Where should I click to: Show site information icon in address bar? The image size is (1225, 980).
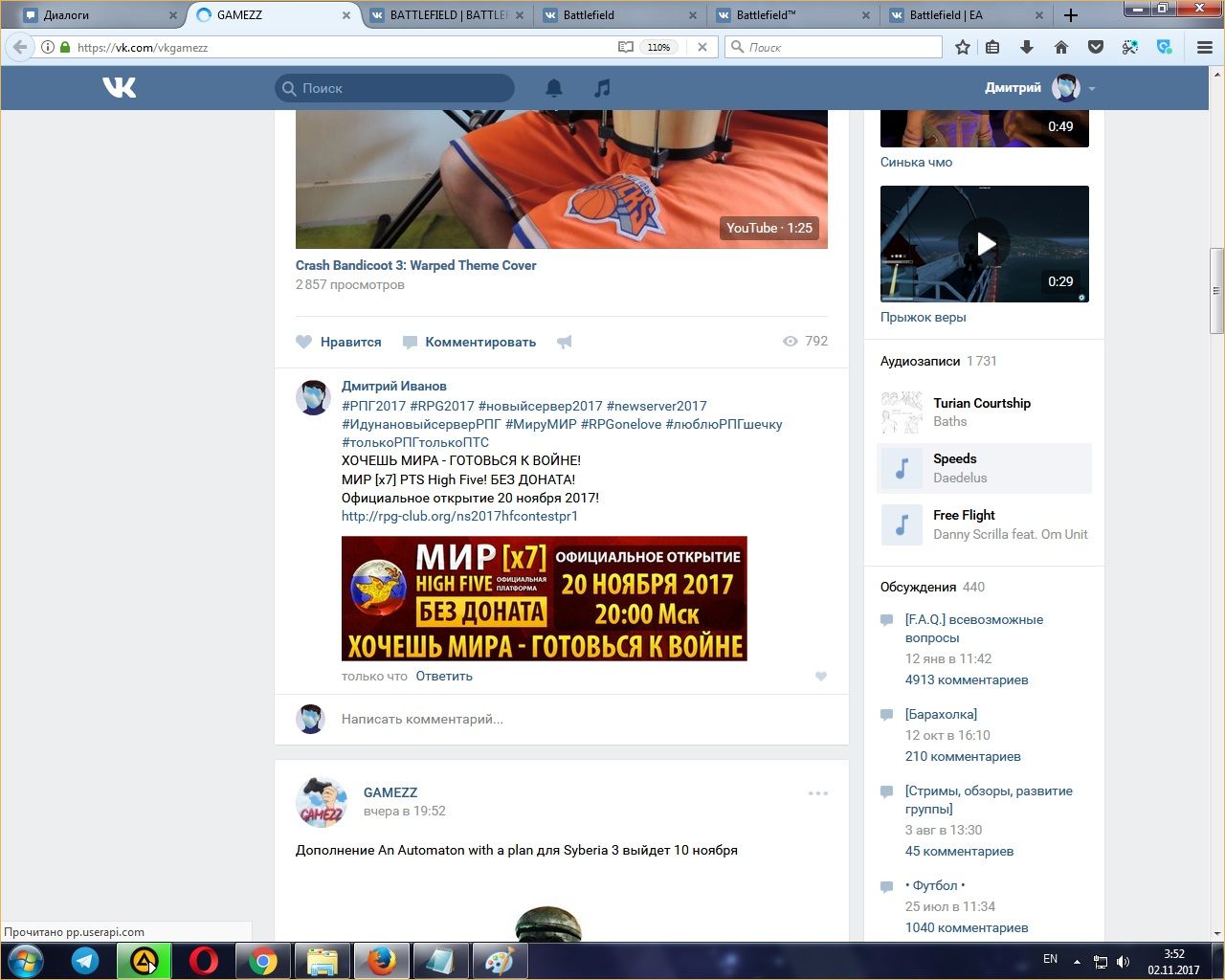(x=47, y=47)
